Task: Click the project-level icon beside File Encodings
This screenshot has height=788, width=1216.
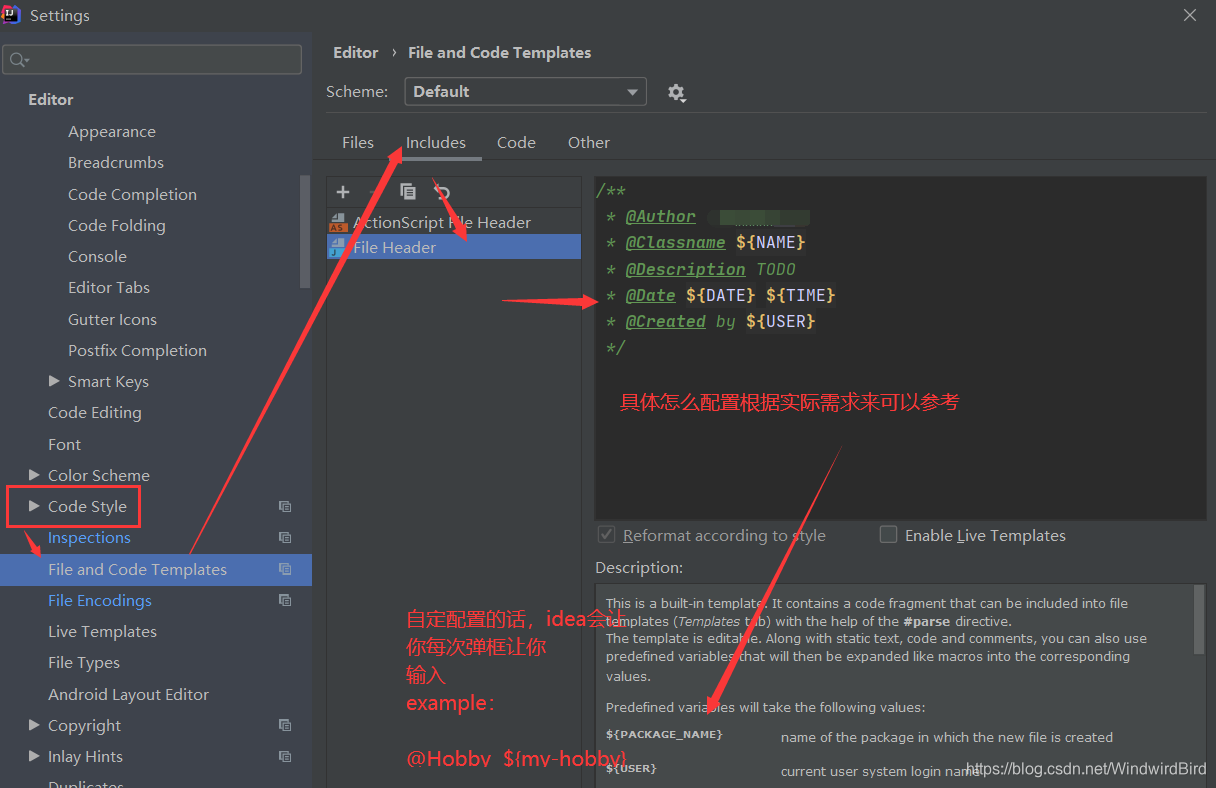Action: 285,600
